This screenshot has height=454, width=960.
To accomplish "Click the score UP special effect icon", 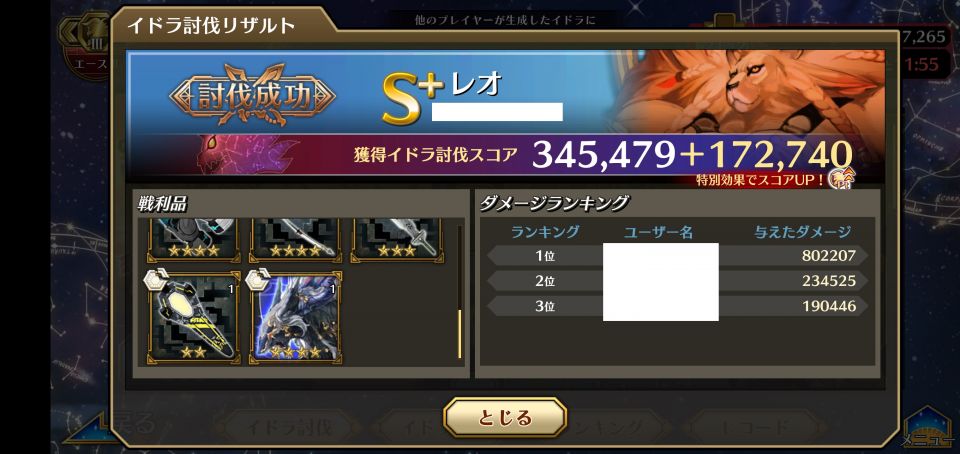I will (841, 178).
